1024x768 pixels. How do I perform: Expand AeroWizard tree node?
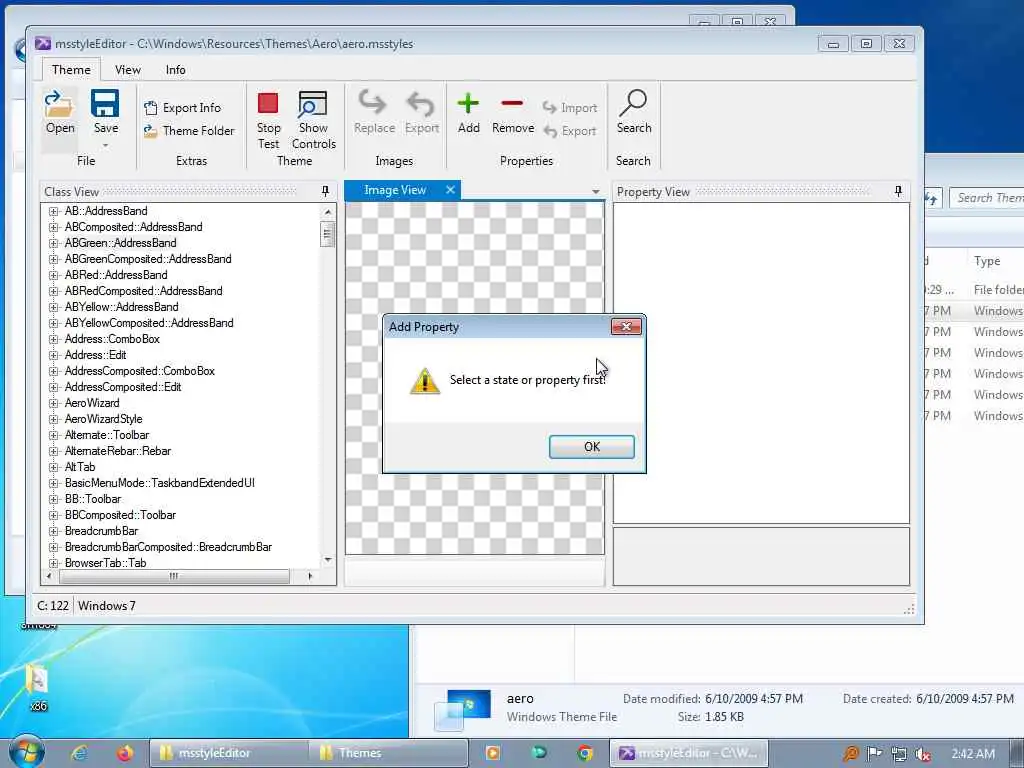(54, 403)
